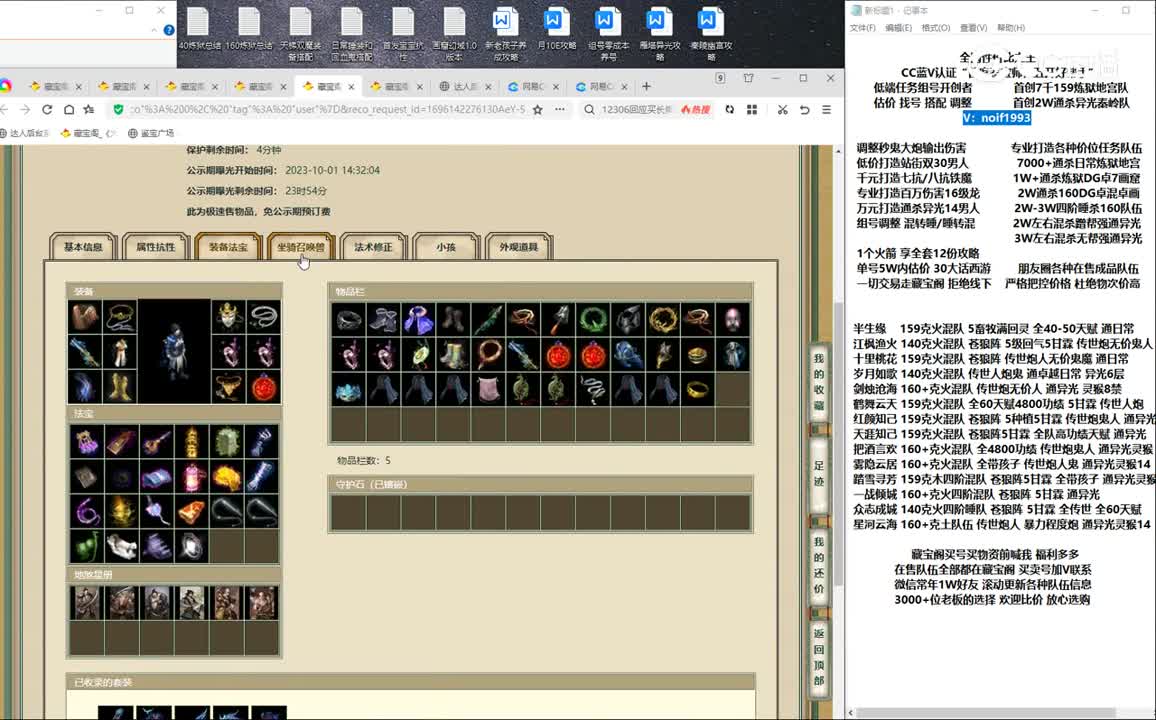Select the equipped white robe item
Image resolution: width=1156 pixels, height=720 pixels.
click(x=120, y=352)
